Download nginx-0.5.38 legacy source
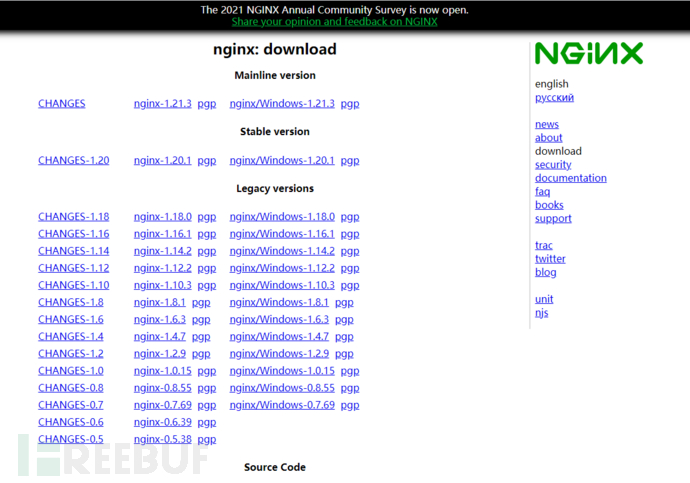This screenshot has width=690, height=483. point(162,439)
